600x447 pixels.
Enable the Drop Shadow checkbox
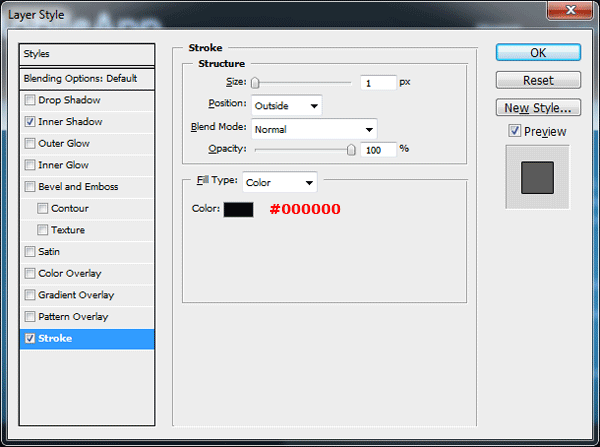pyautogui.click(x=30, y=100)
